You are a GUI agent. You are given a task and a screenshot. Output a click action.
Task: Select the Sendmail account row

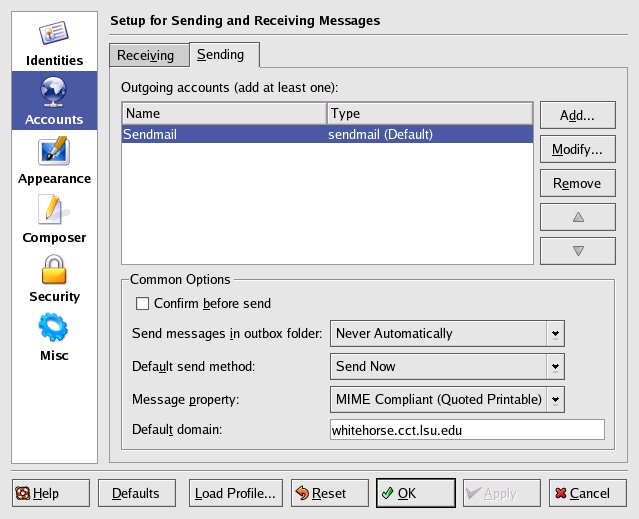[327, 133]
